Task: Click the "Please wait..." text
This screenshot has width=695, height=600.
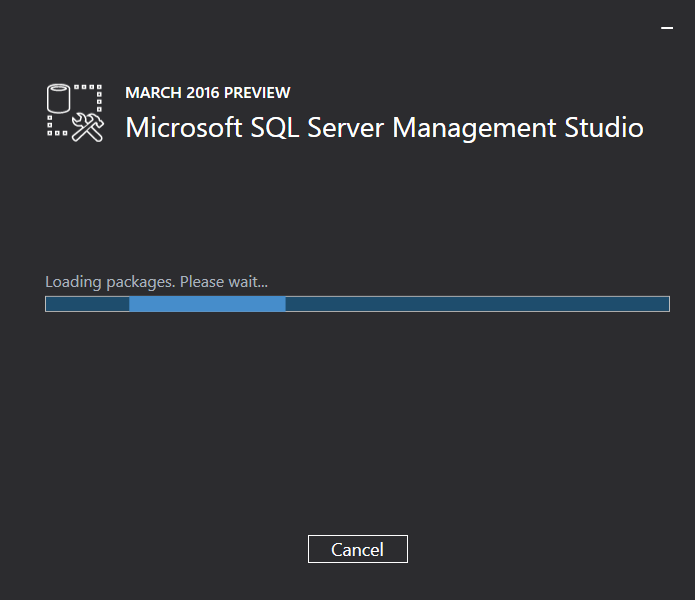Action: (x=224, y=282)
